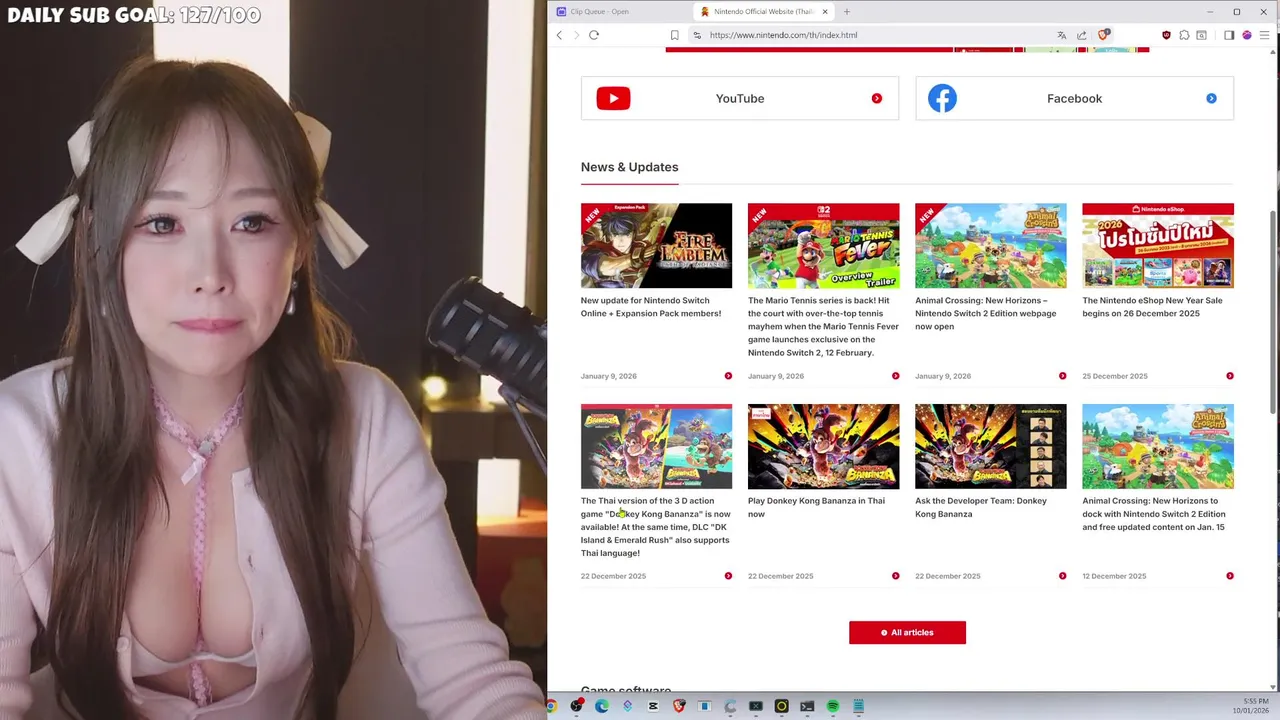The height and width of the screenshot is (720, 1280).
Task: Open the Facebook social link
Action: click(1074, 98)
